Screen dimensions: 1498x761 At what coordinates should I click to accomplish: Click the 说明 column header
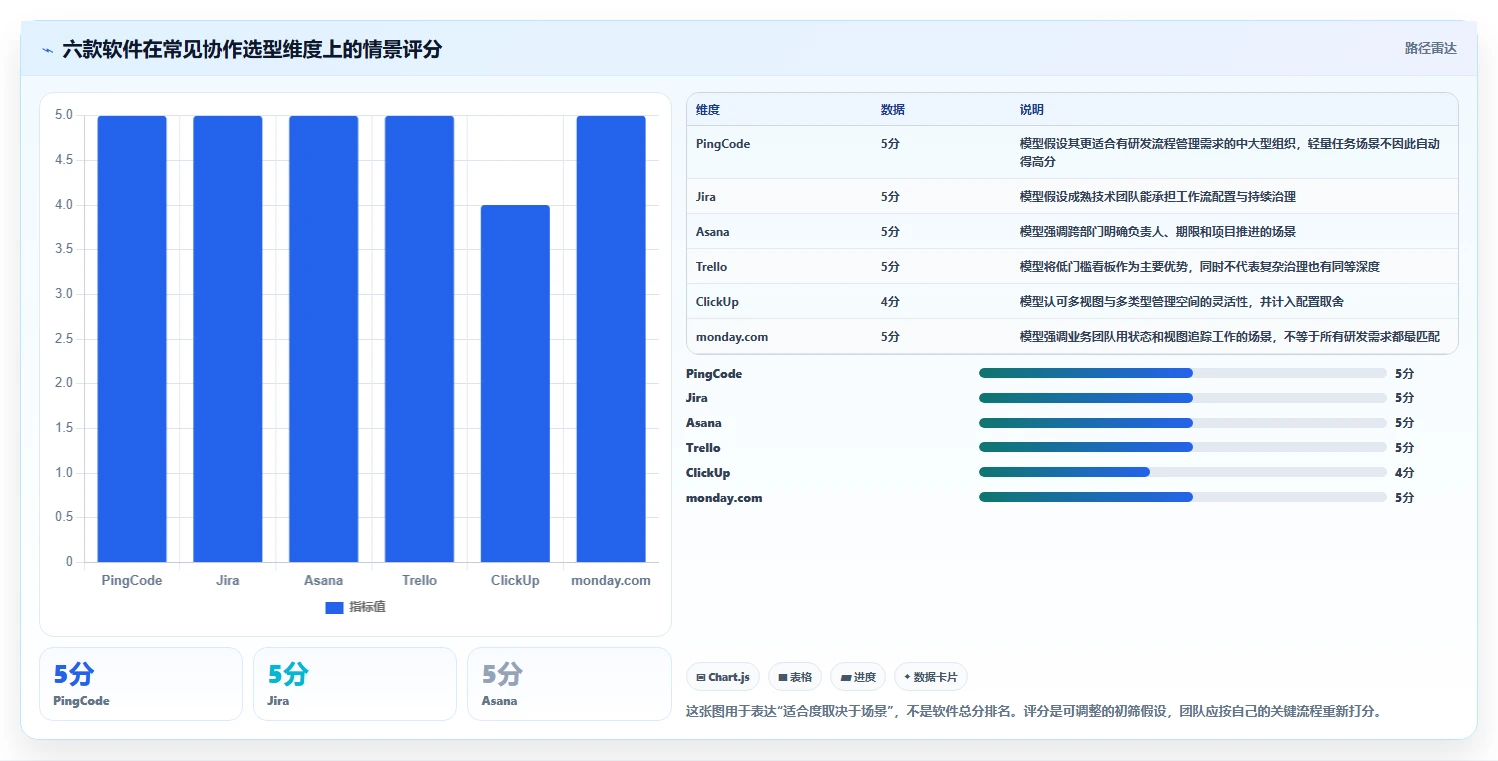pyautogui.click(x=1032, y=110)
